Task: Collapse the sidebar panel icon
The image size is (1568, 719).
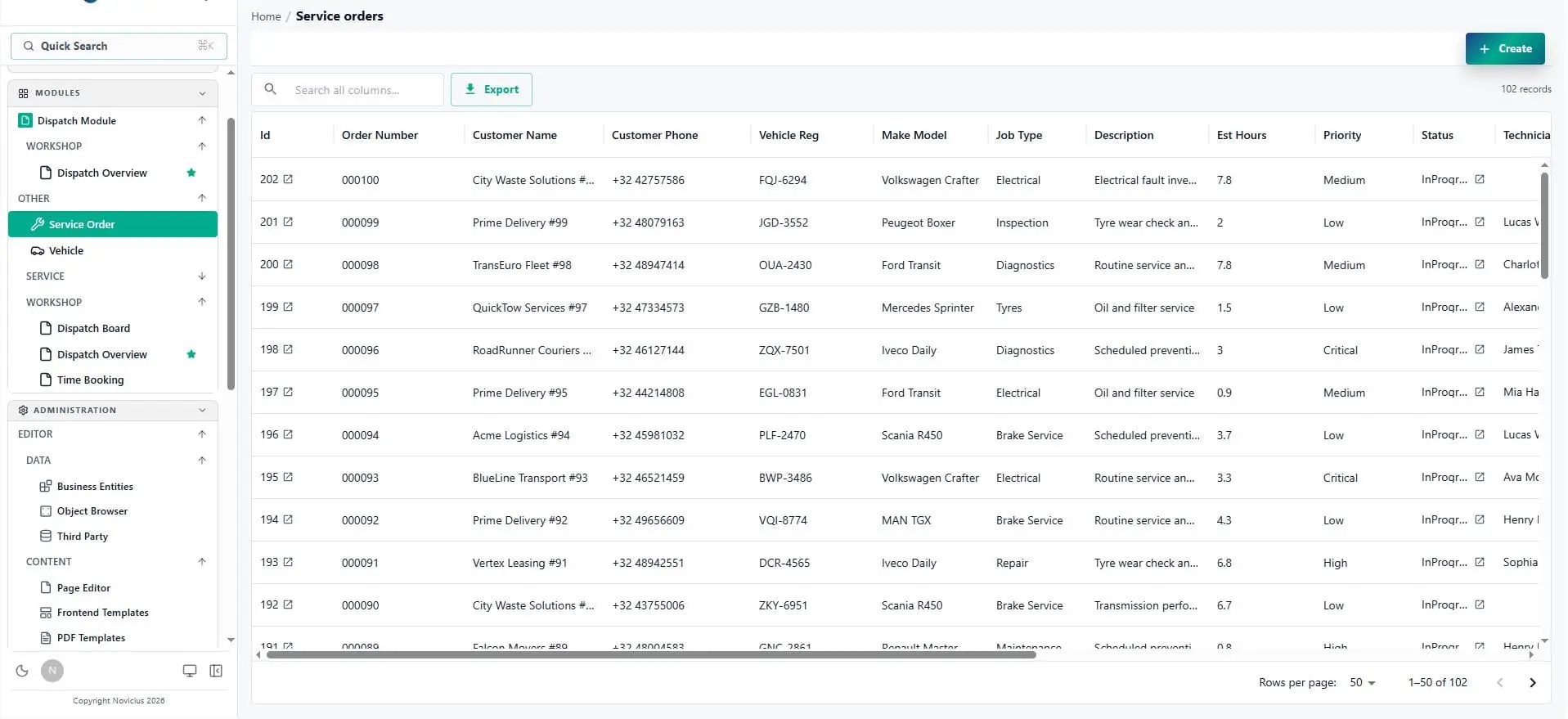Action: click(216, 671)
